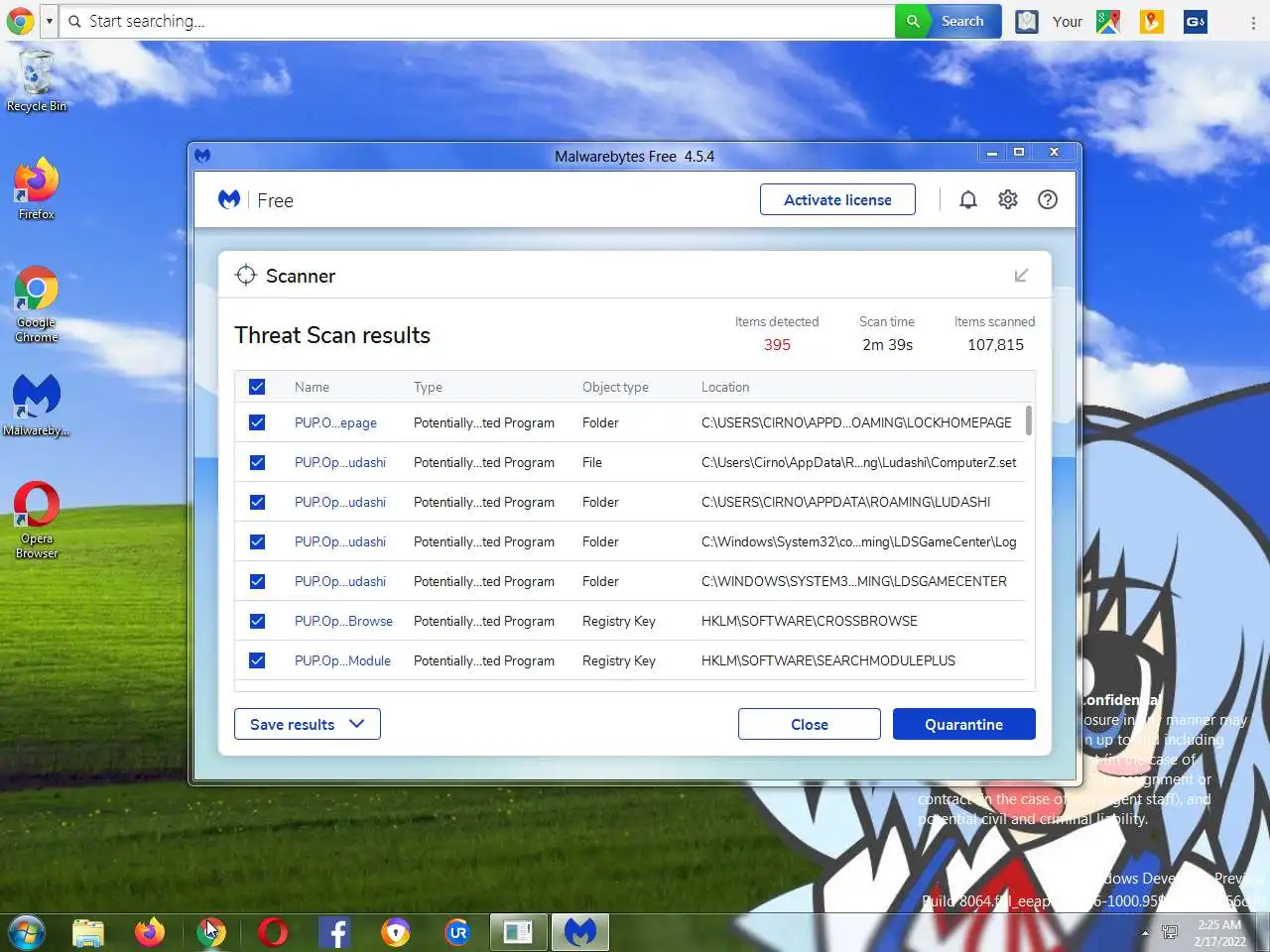Uncheck the SYSTEM3...LDSGAMECENTER folder threat
Screen dimensions: 1270x952
257,581
